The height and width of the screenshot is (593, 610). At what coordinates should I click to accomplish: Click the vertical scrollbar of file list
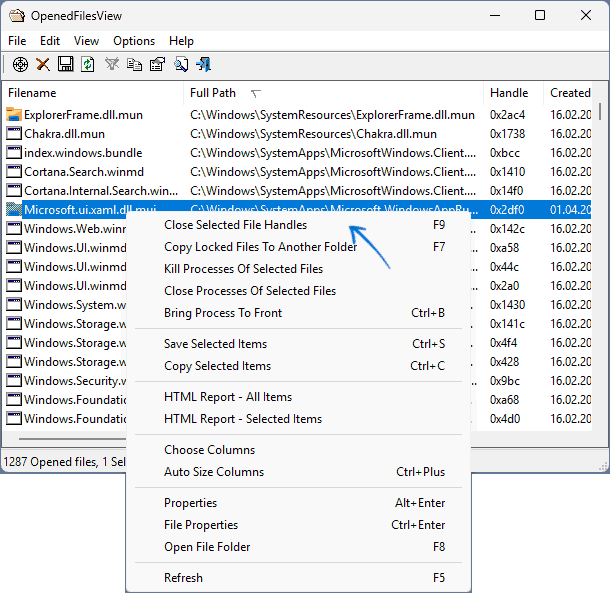tap(599, 250)
